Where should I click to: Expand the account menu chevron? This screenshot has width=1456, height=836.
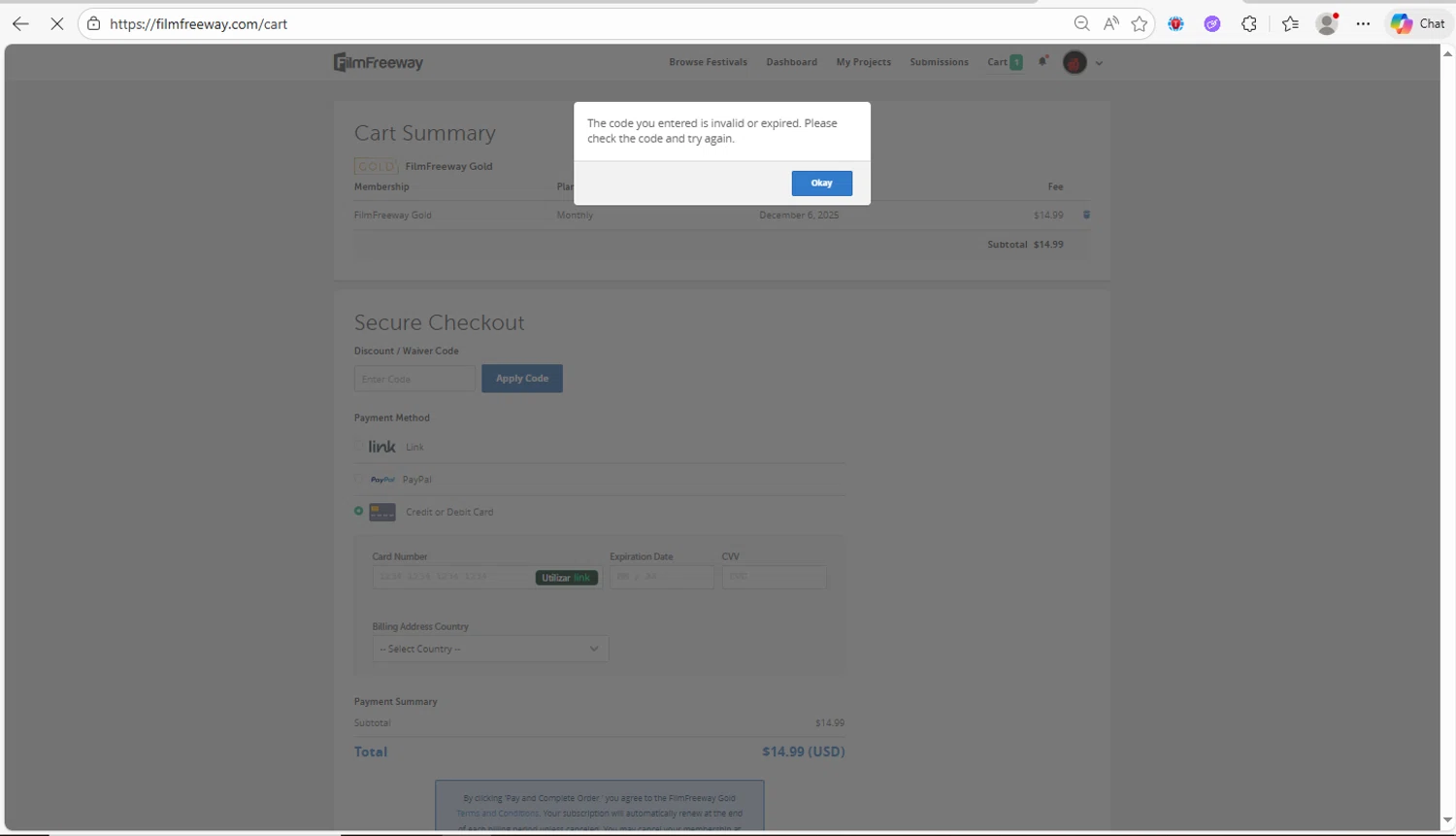(x=1099, y=63)
